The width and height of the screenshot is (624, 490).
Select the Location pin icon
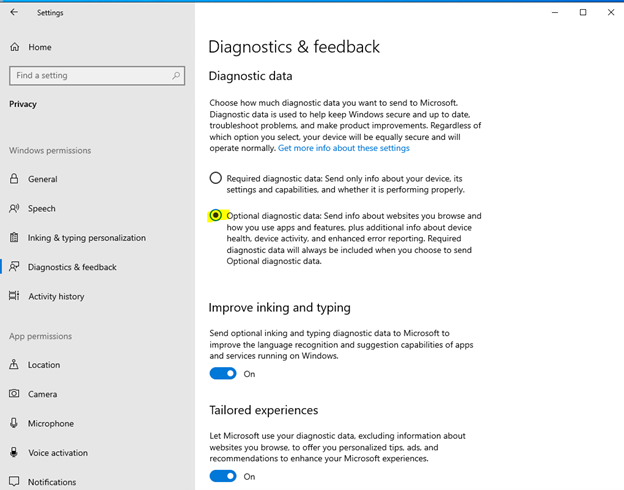coord(14,364)
